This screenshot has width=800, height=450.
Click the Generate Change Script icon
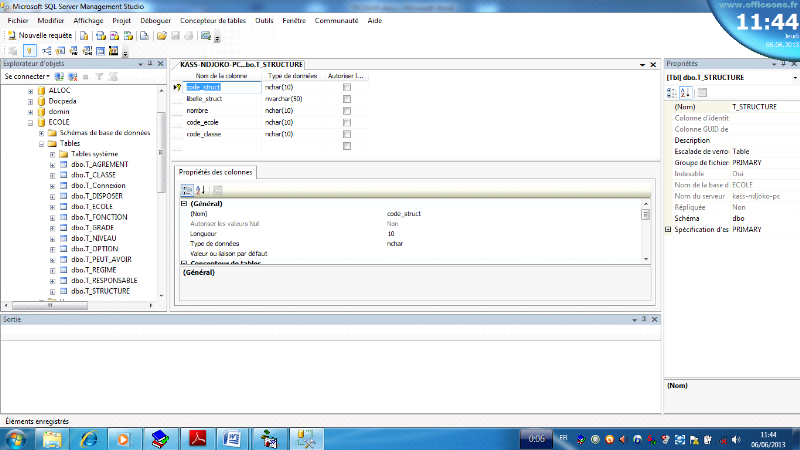coord(13,51)
